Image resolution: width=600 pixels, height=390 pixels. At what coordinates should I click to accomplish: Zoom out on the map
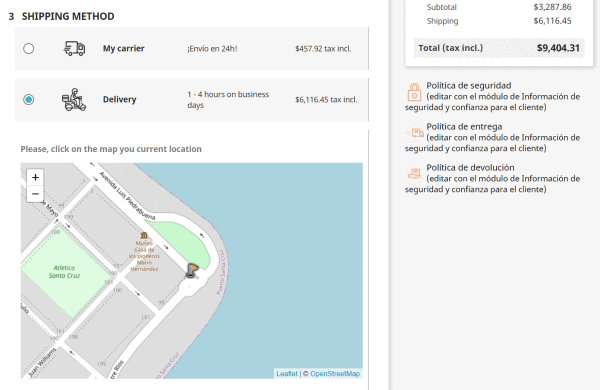tap(35, 194)
